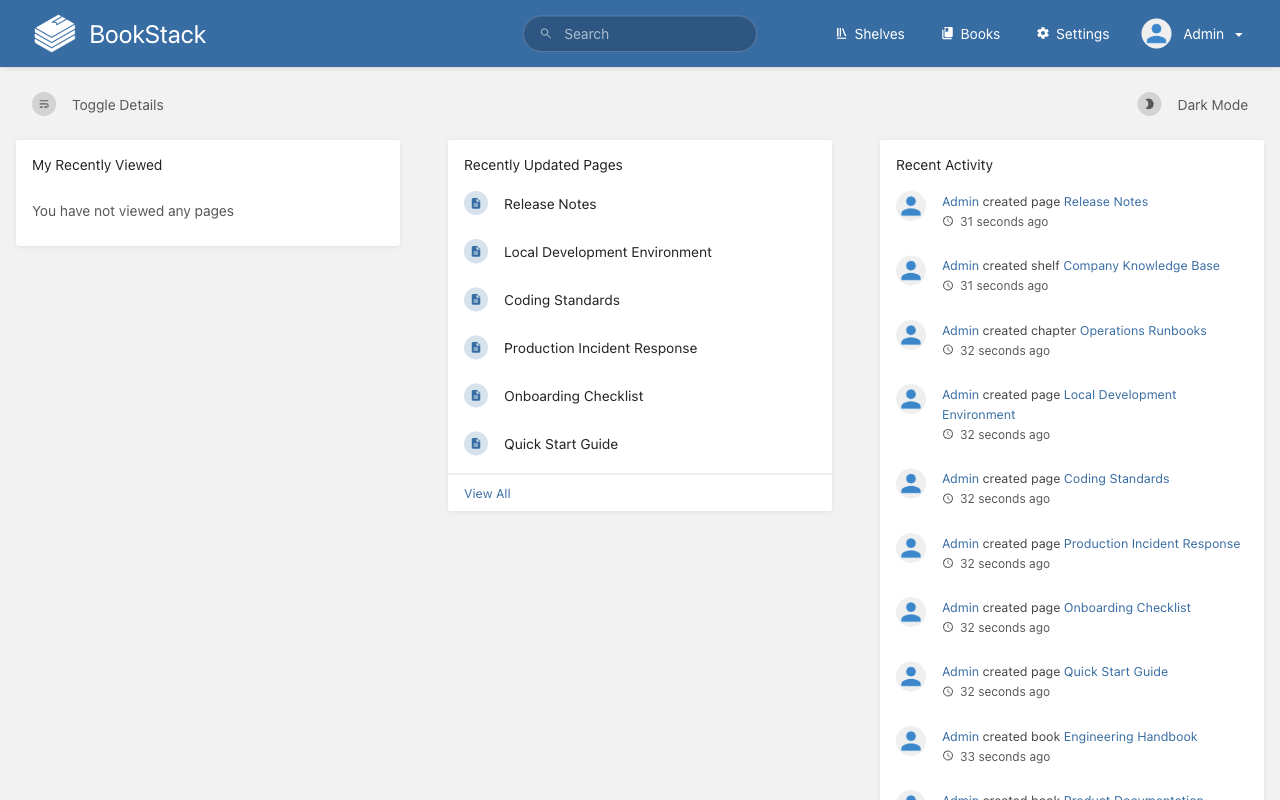Open Release Notes link in Recent Activity

[x=1106, y=201]
